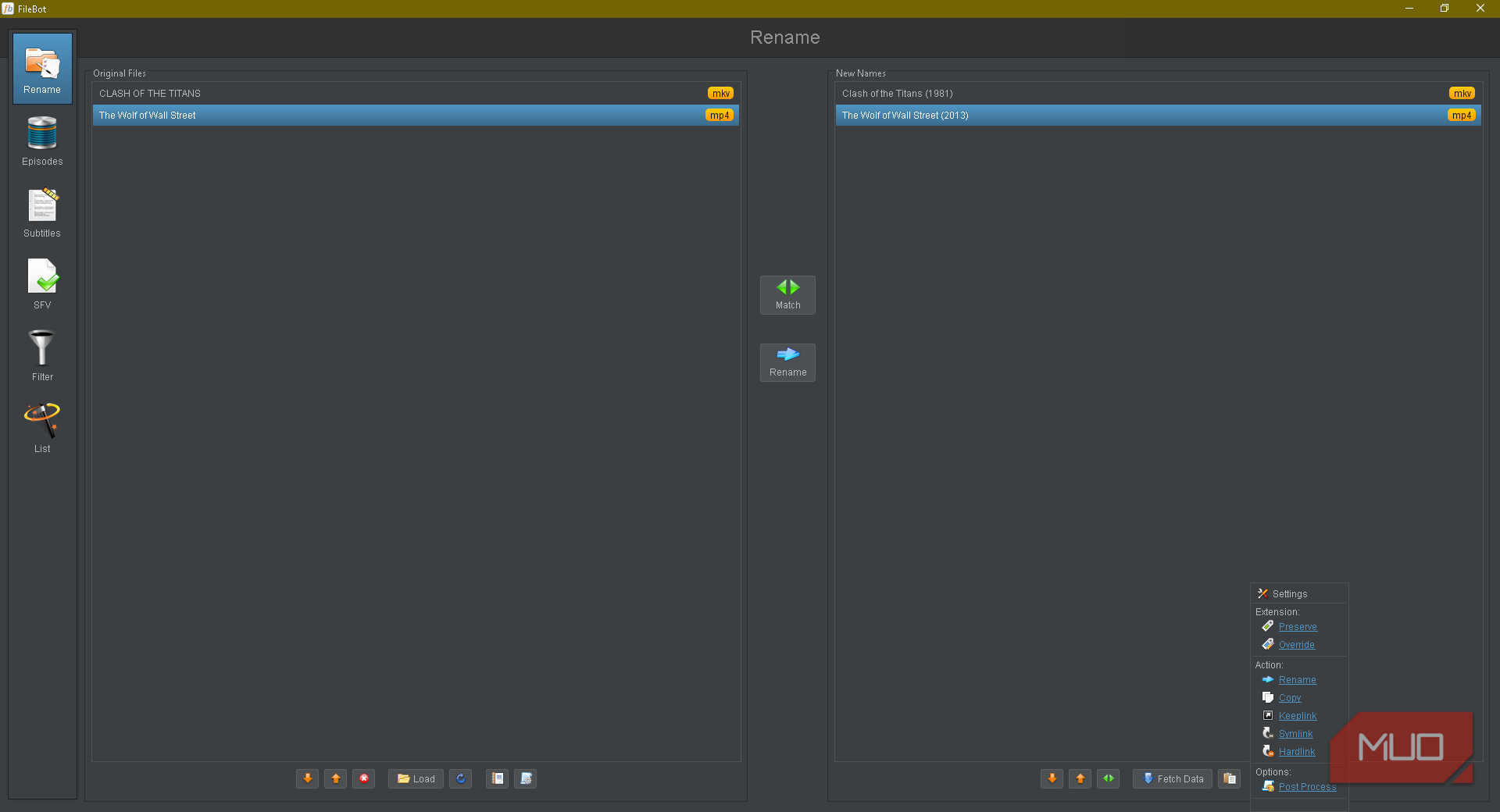The image size is (1500, 812).
Task: Move original file up with orange up arrow
Action: click(x=336, y=778)
